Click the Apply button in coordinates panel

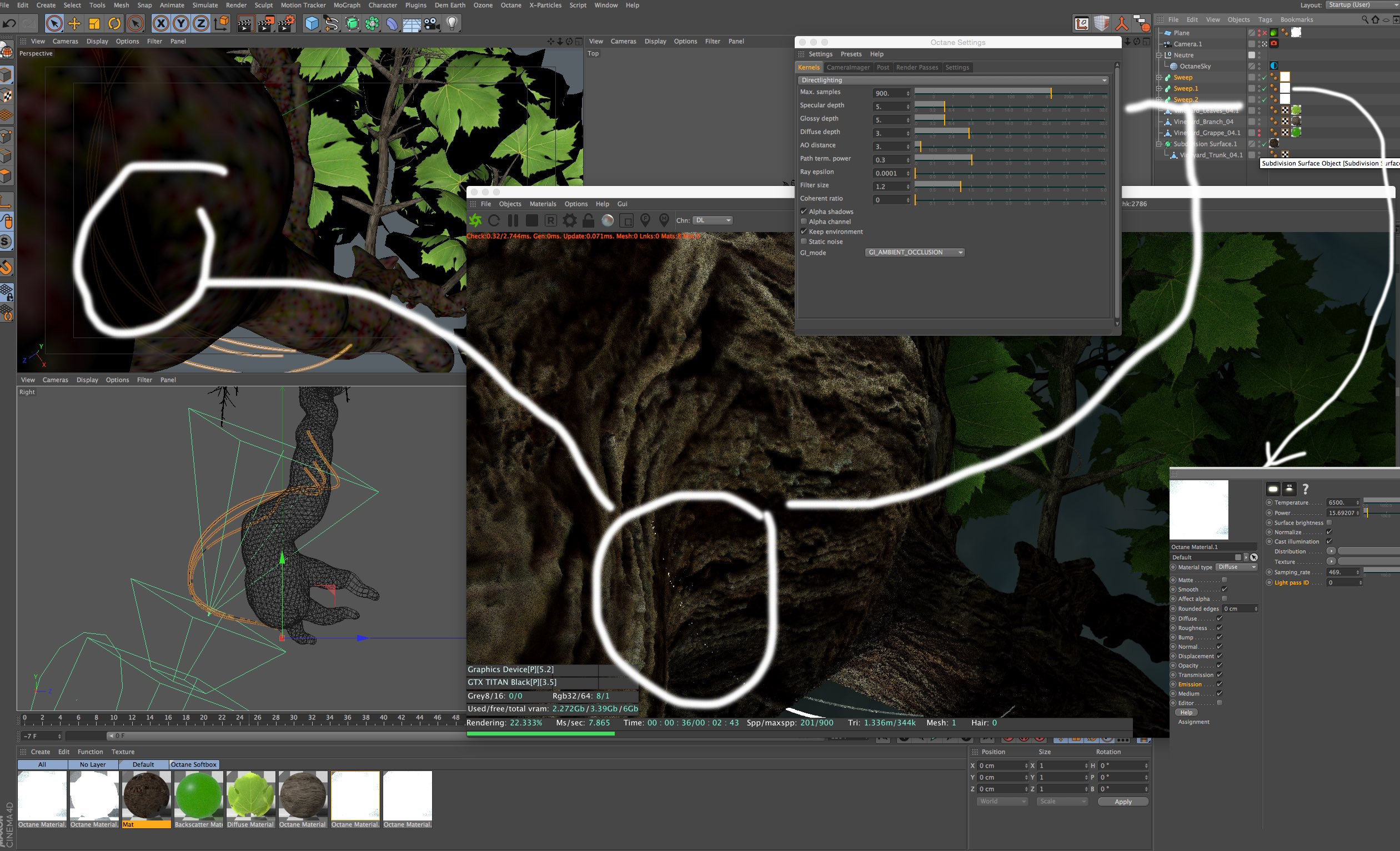tap(1122, 802)
